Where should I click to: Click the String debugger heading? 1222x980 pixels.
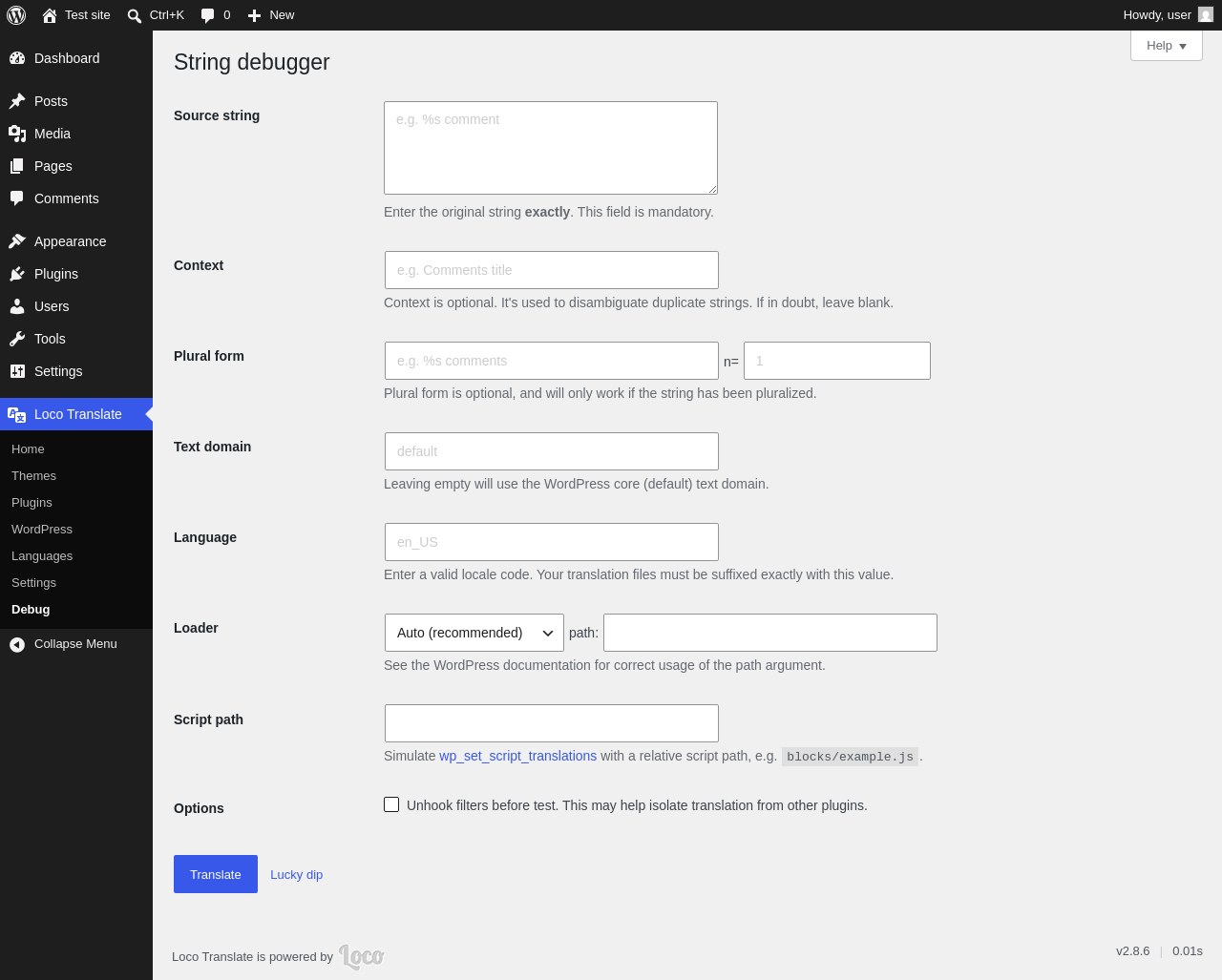[252, 62]
